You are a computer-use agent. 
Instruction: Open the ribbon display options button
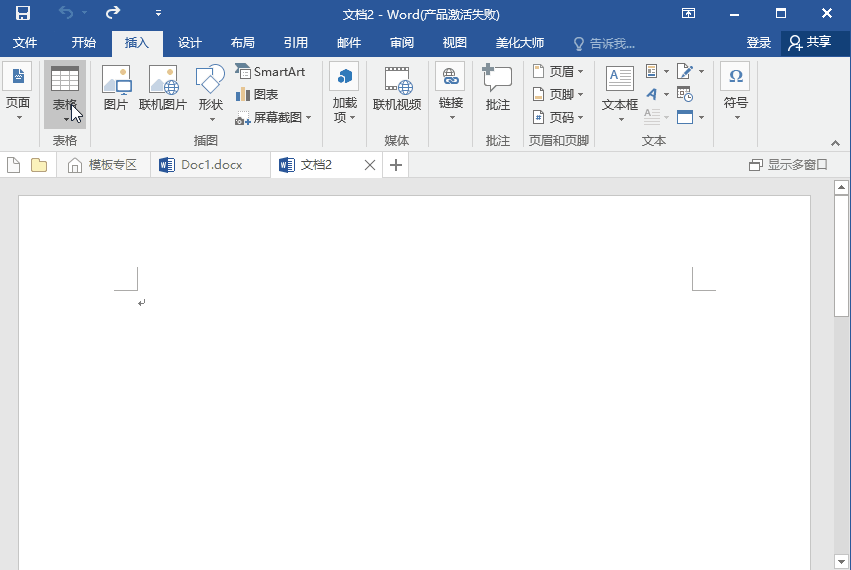click(688, 14)
